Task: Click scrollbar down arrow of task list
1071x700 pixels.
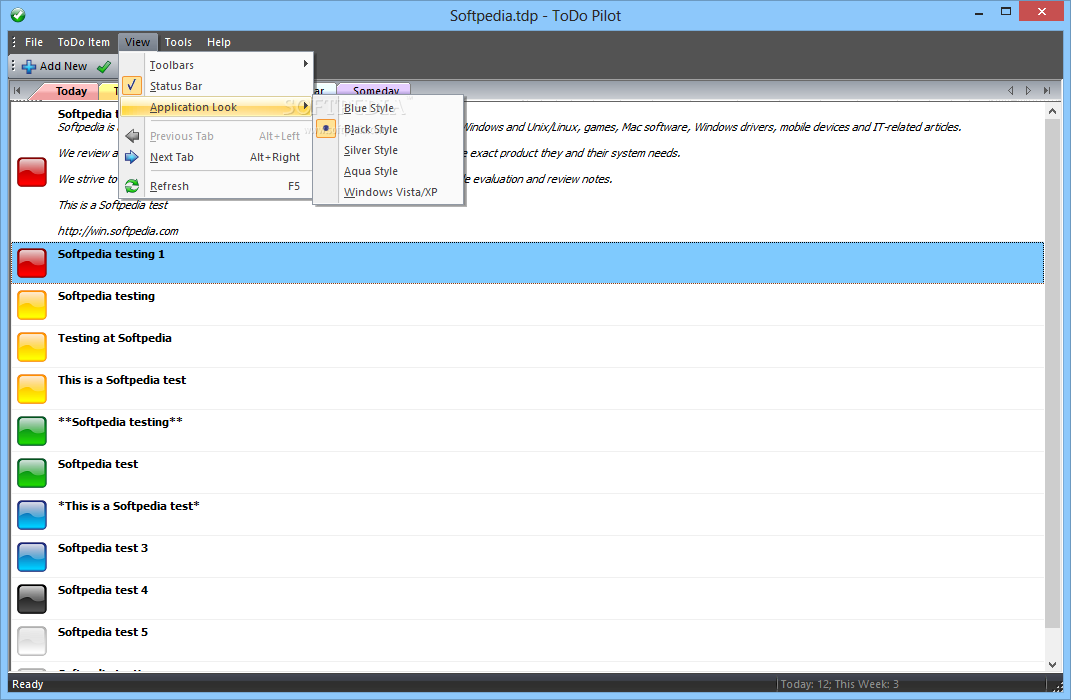Action: (1052, 664)
